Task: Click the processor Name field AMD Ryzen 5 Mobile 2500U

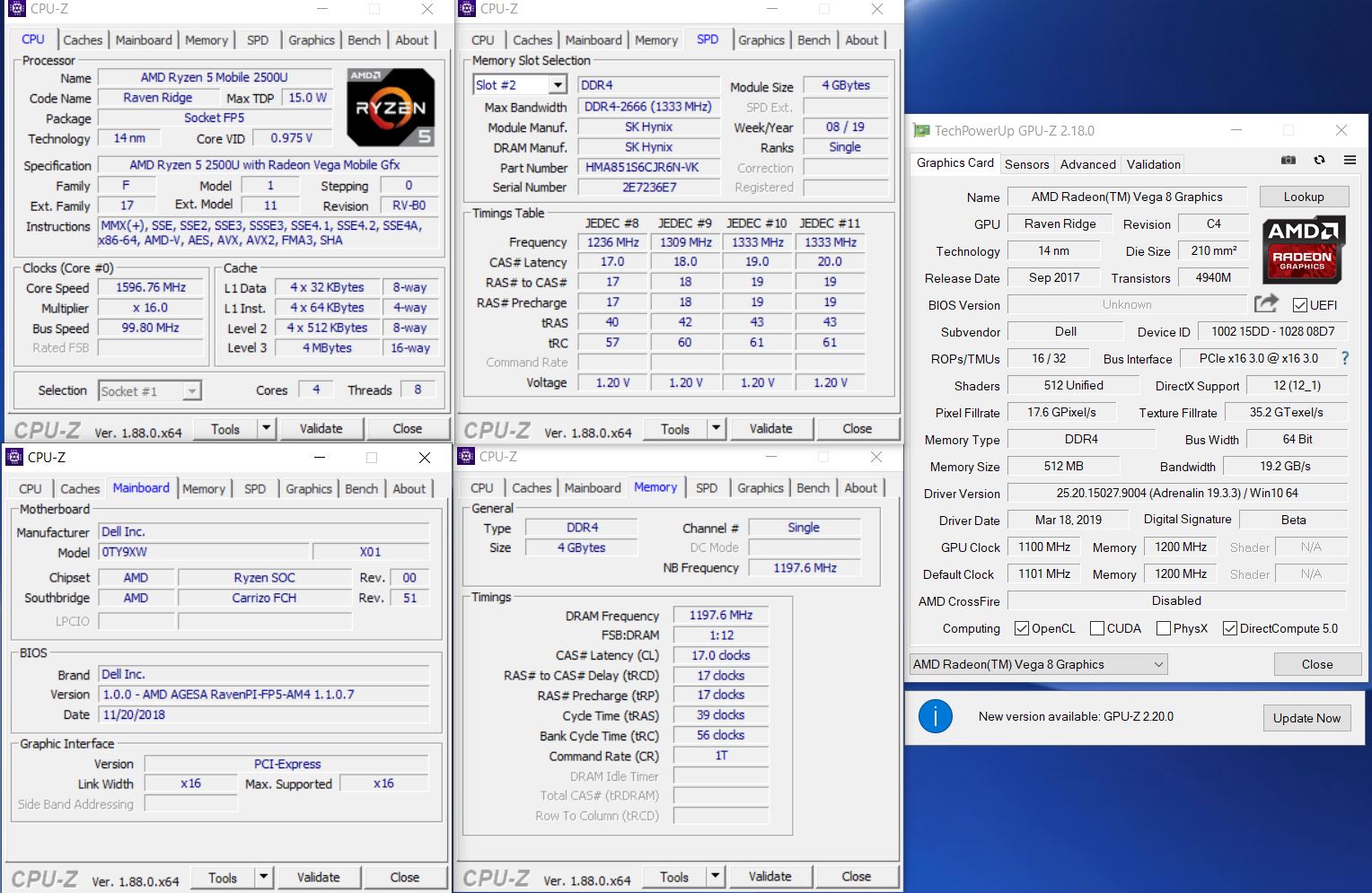Action: click(215, 77)
